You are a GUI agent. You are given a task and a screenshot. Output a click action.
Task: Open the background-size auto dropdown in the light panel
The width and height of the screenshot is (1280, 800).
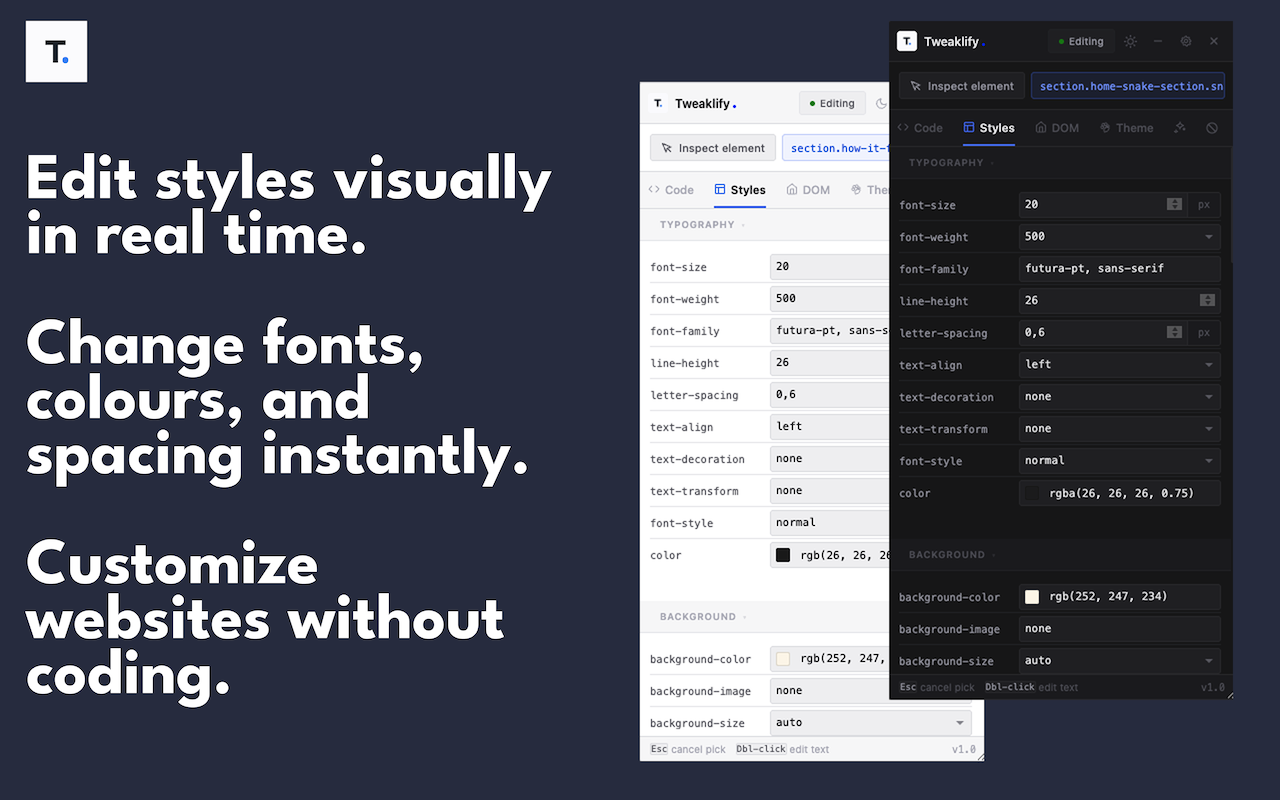(871, 723)
